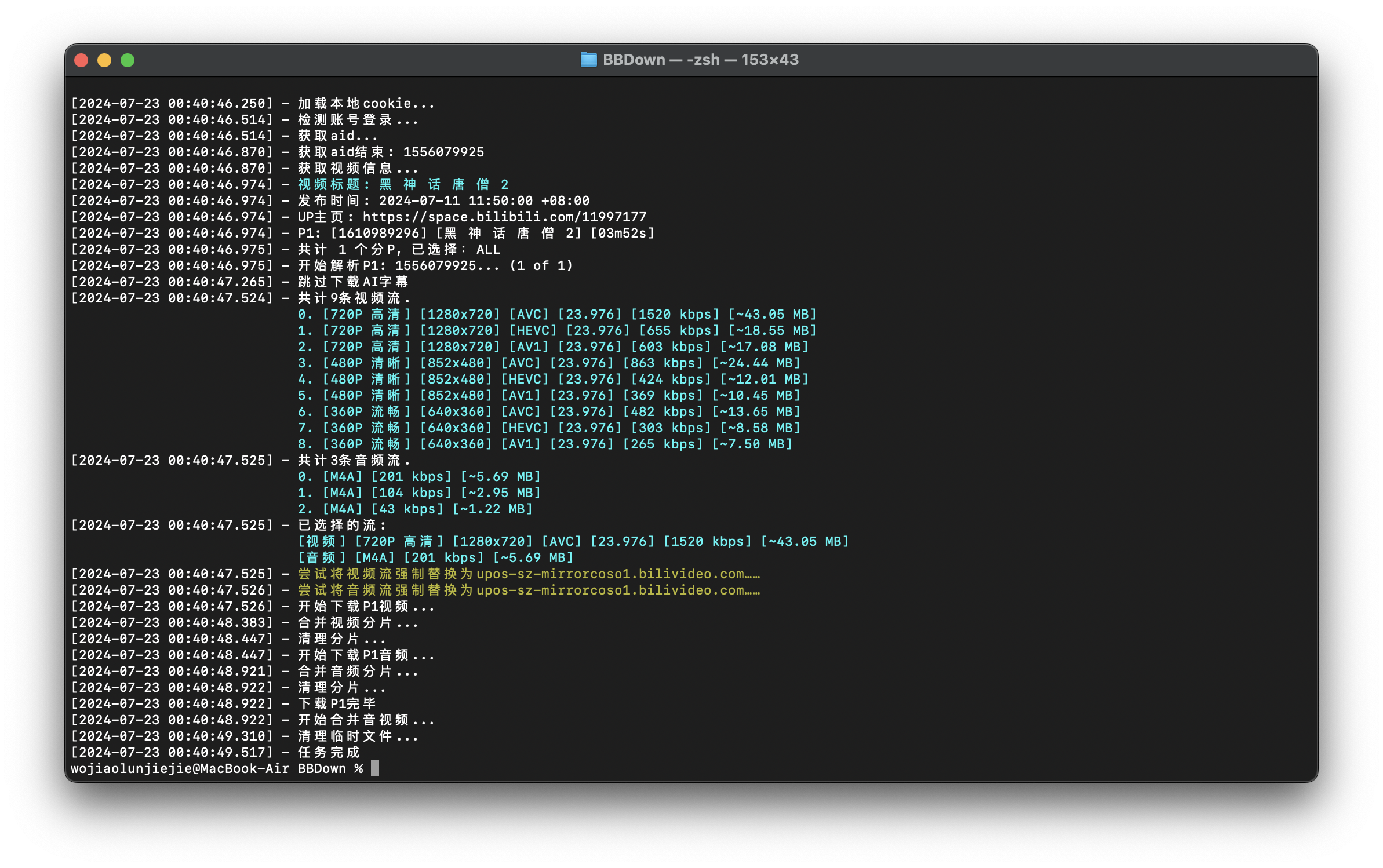The width and height of the screenshot is (1383, 868).
Task: Click video stream 5 row 480P AV1 369 kbps
Action: (549, 395)
